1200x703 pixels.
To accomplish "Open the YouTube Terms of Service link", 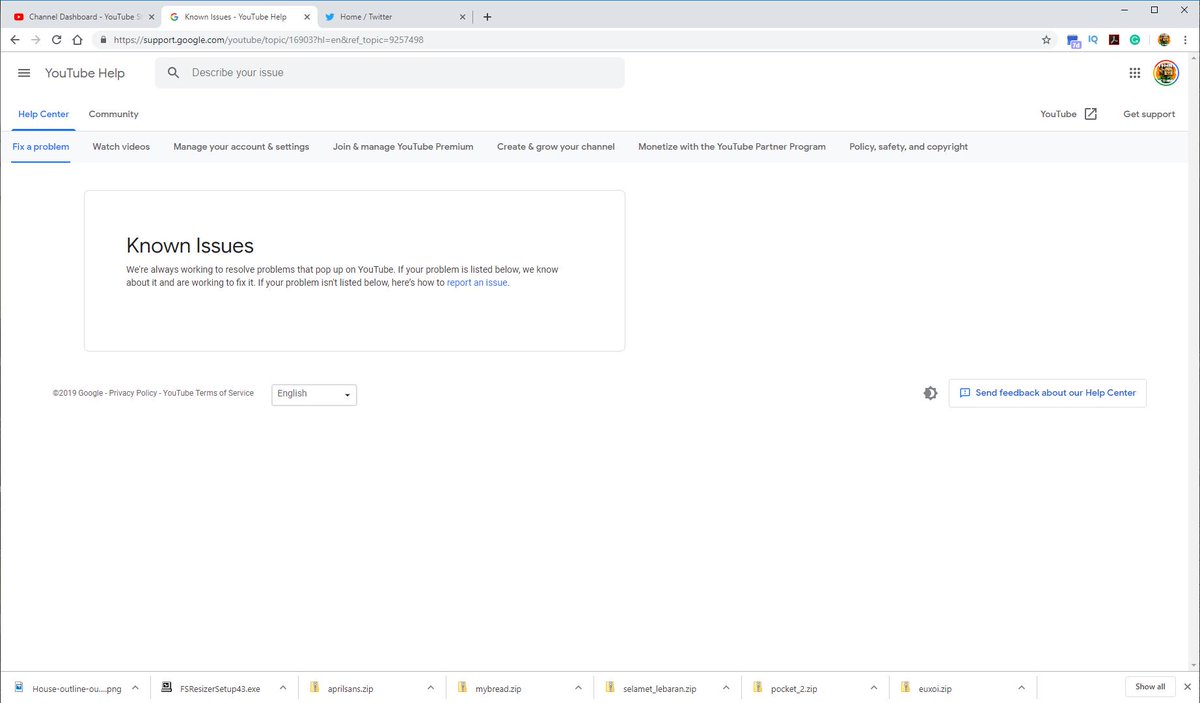I will (208, 393).
